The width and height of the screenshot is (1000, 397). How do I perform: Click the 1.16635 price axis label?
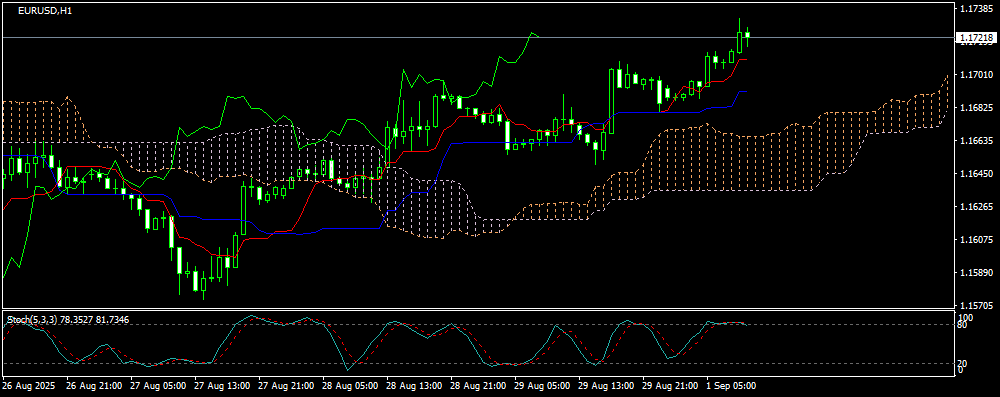tap(976, 140)
